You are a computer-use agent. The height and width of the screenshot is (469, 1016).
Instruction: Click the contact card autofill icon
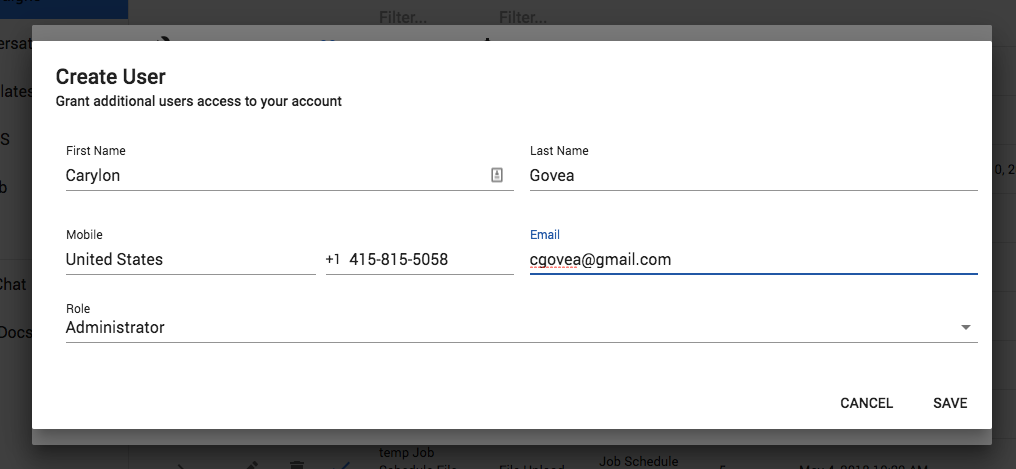pyautogui.click(x=497, y=175)
